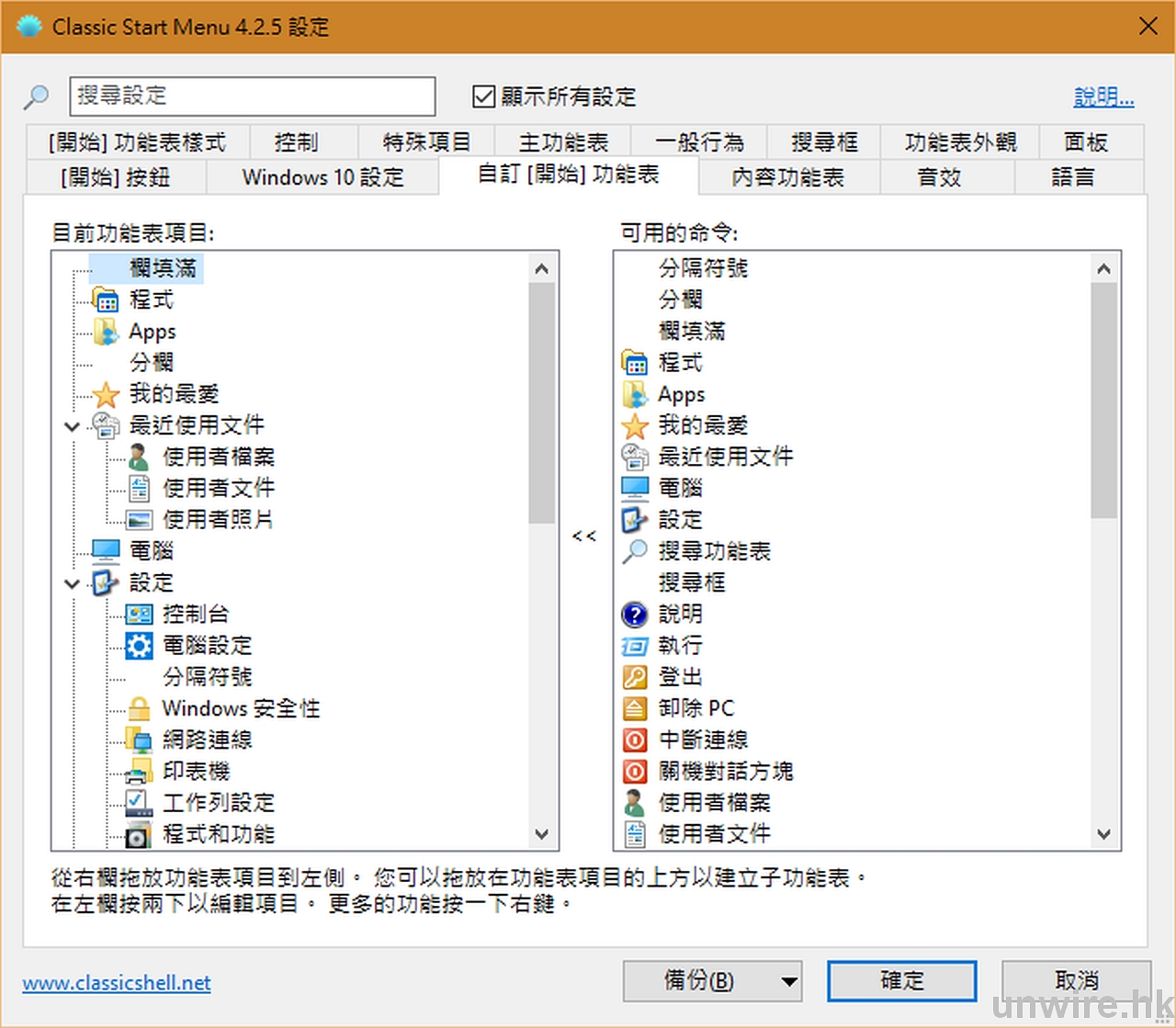This screenshot has height=1028, width=1176.
Task: Select the 印表機 printer icon in left tree
Action: tap(139, 772)
